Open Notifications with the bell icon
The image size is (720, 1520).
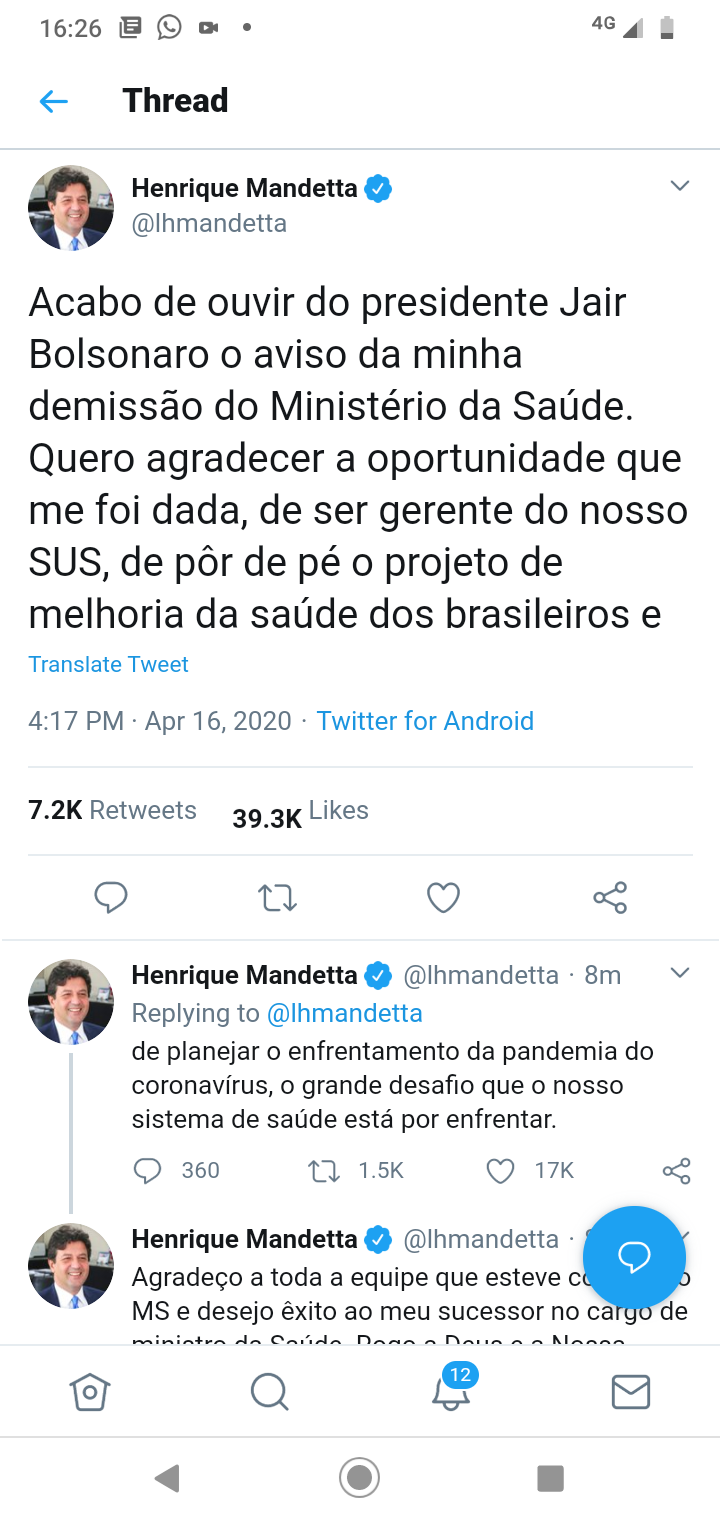click(450, 1391)
